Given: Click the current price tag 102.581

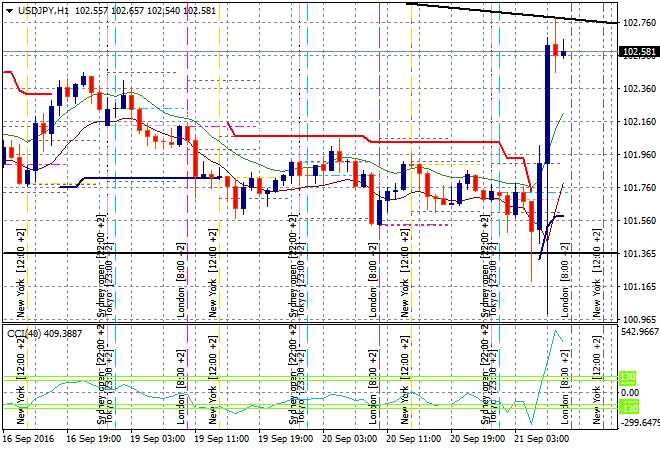Looking at the screenshot, I should (638, 52).
